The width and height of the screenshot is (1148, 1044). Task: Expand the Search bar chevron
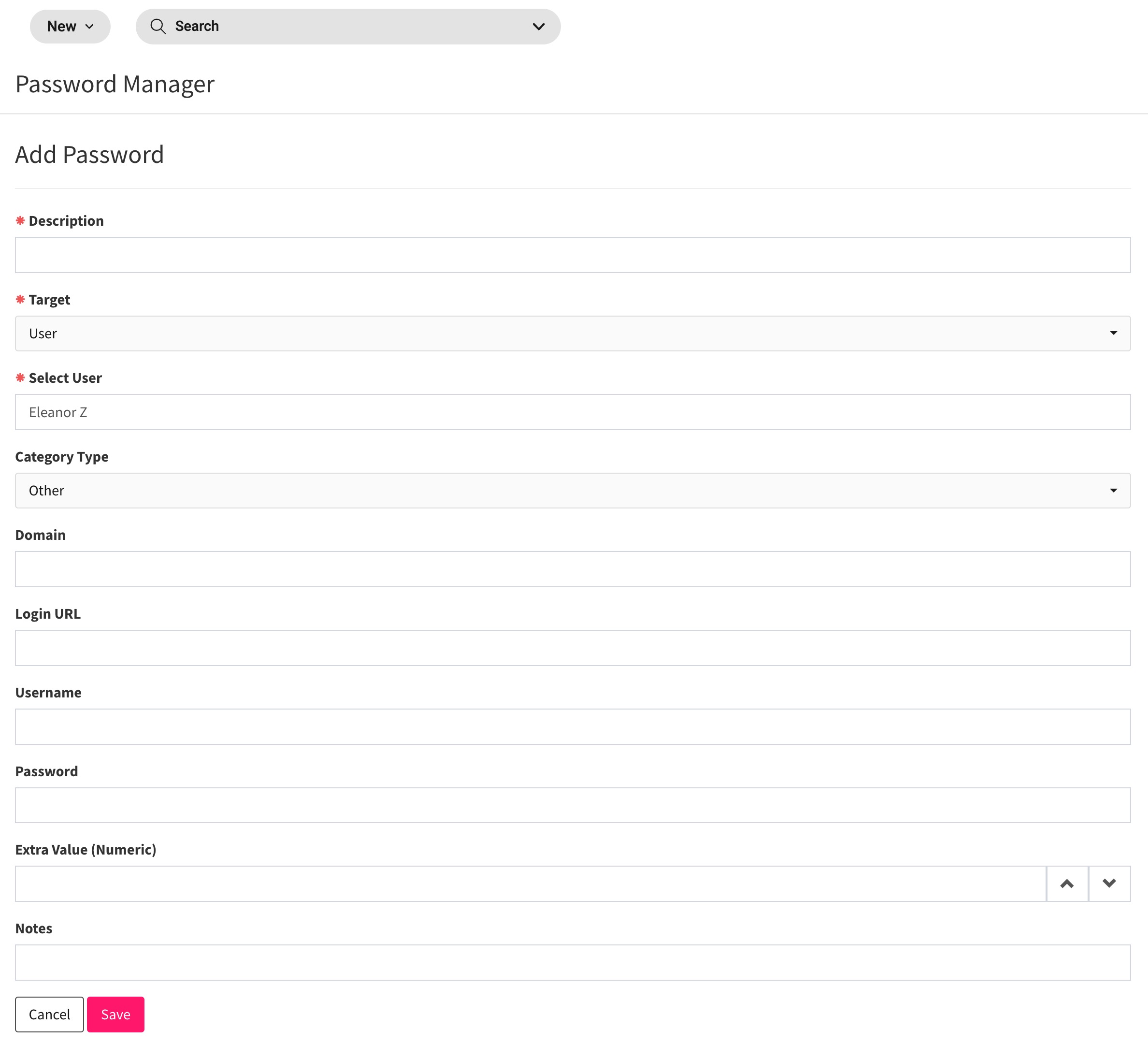point(538,26)
